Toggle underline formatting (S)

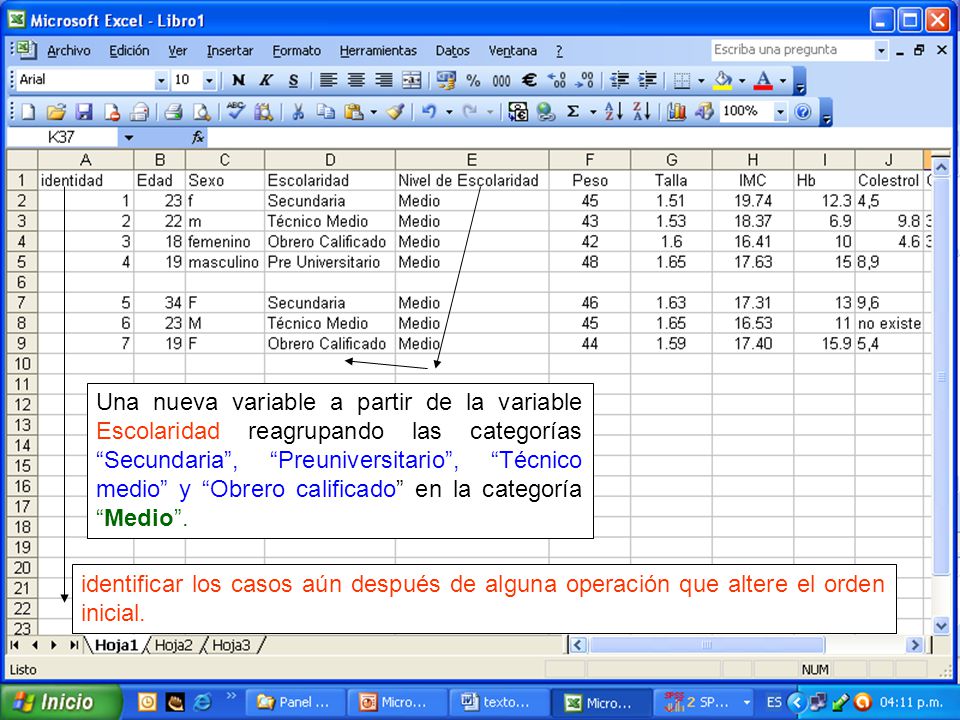click(294, 80)
